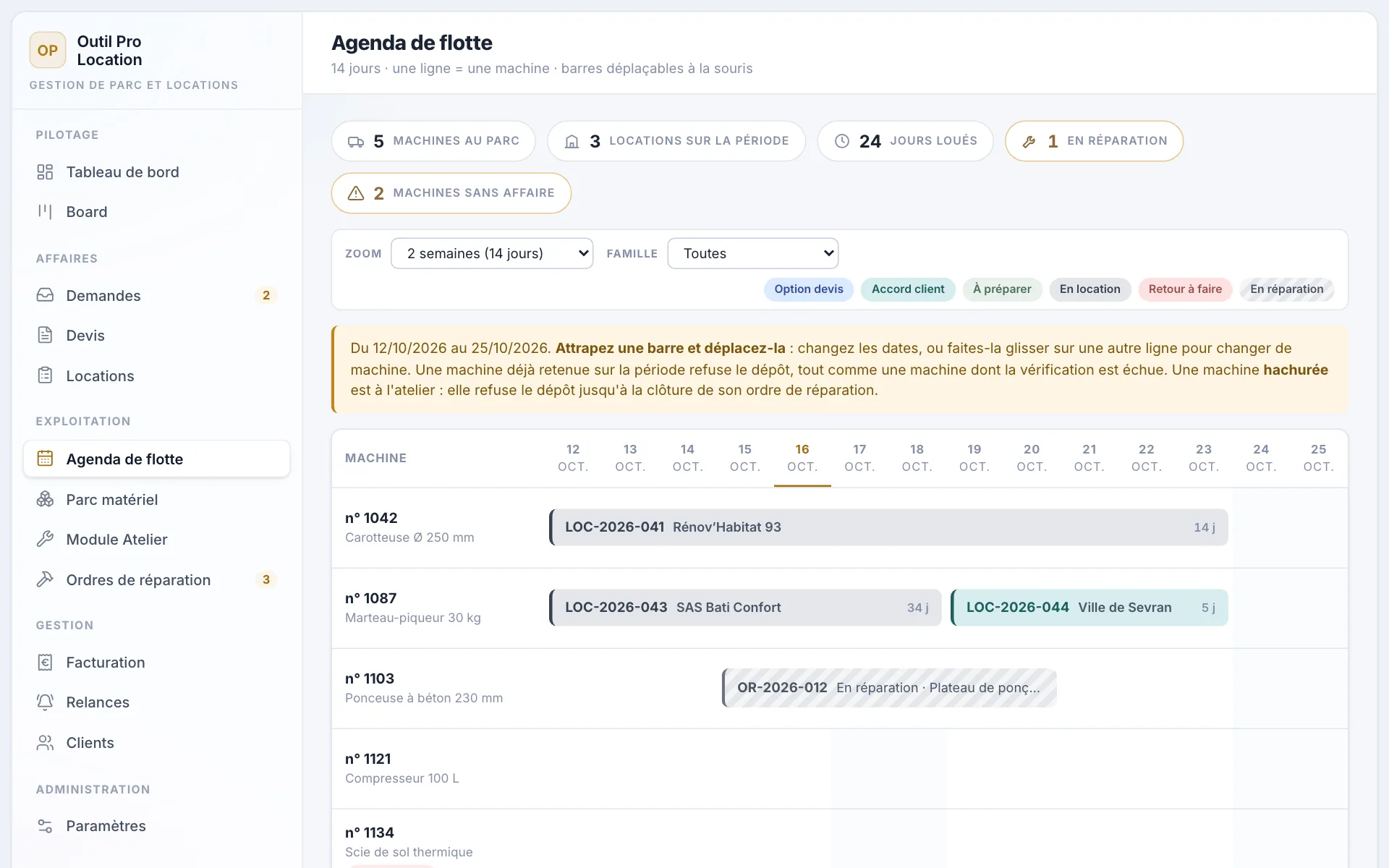Image resolution: width=1389 pixels, height=868 pixels.
Task: Click the Demandes inbox icon
Action: (45, 295)
